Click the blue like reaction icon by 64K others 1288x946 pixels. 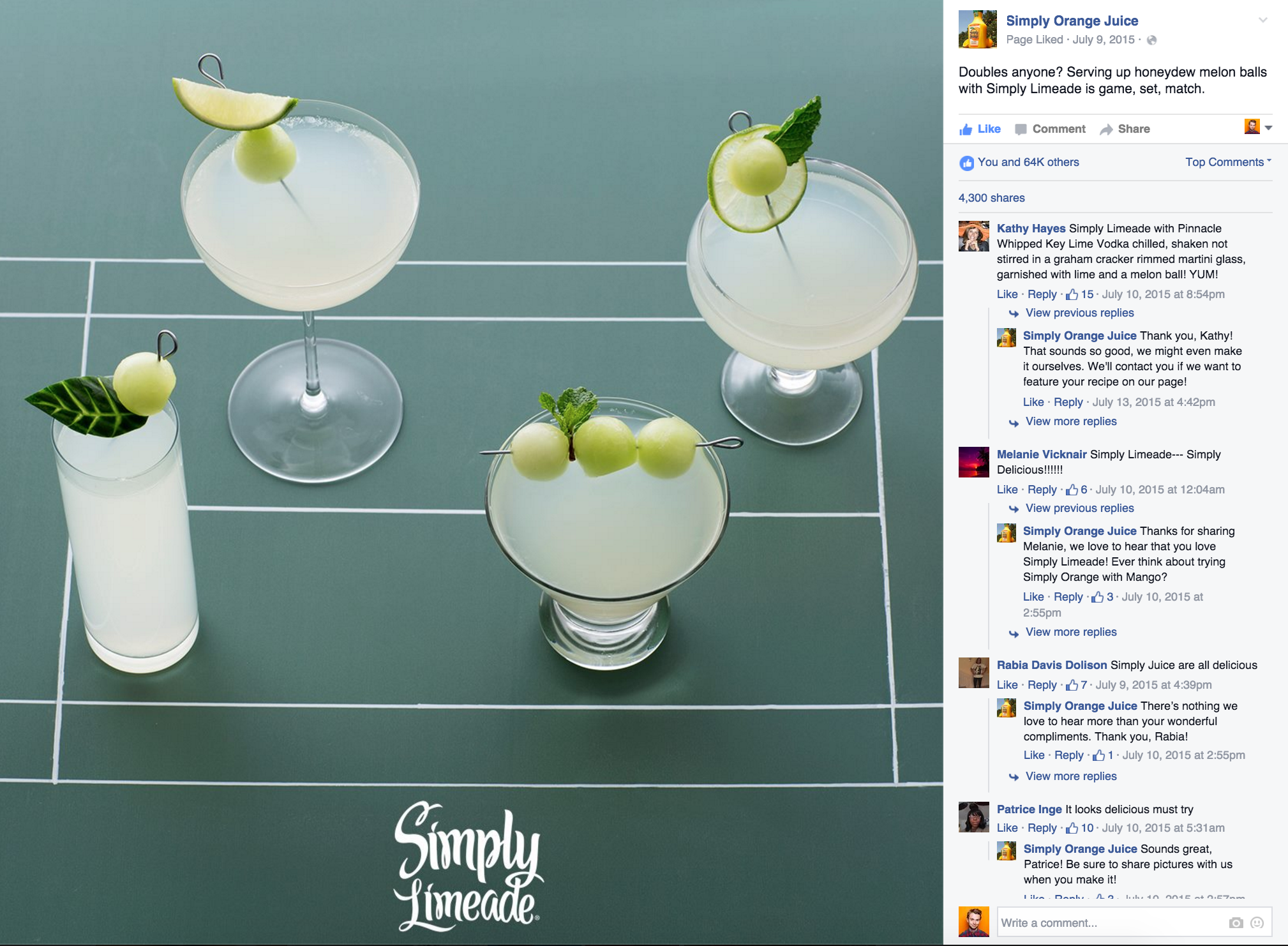coord(966,163)
